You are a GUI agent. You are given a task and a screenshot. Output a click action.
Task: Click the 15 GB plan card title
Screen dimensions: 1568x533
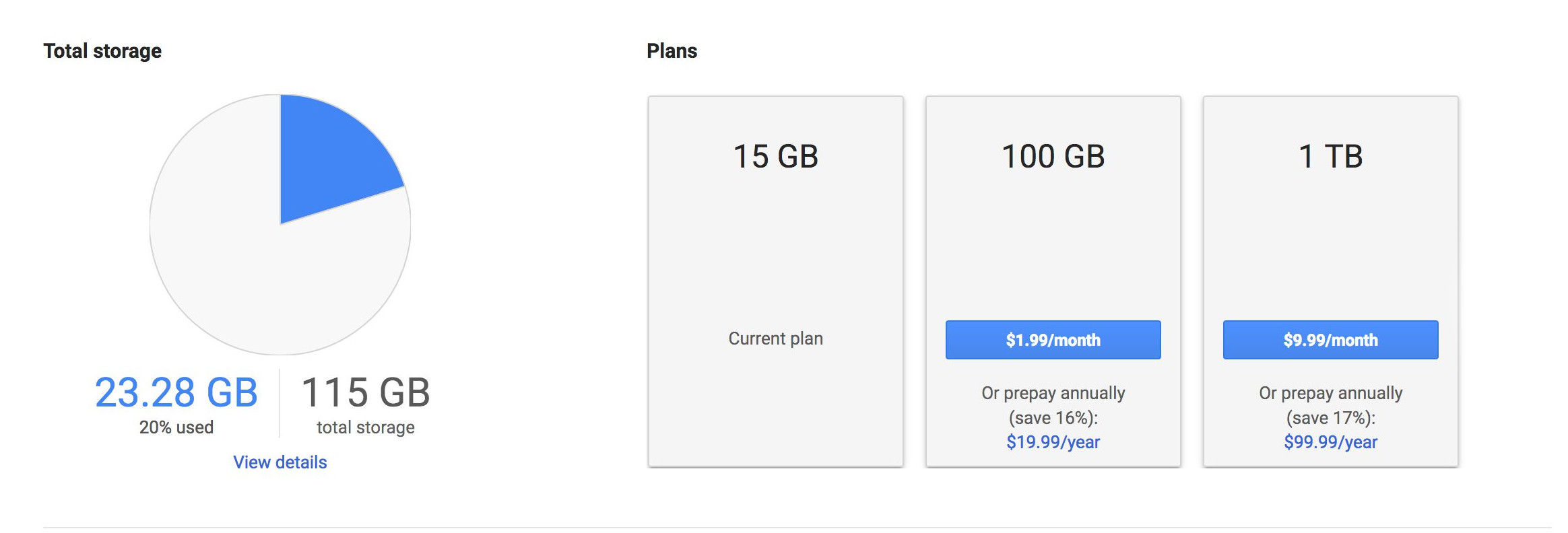tap(775, 157)
